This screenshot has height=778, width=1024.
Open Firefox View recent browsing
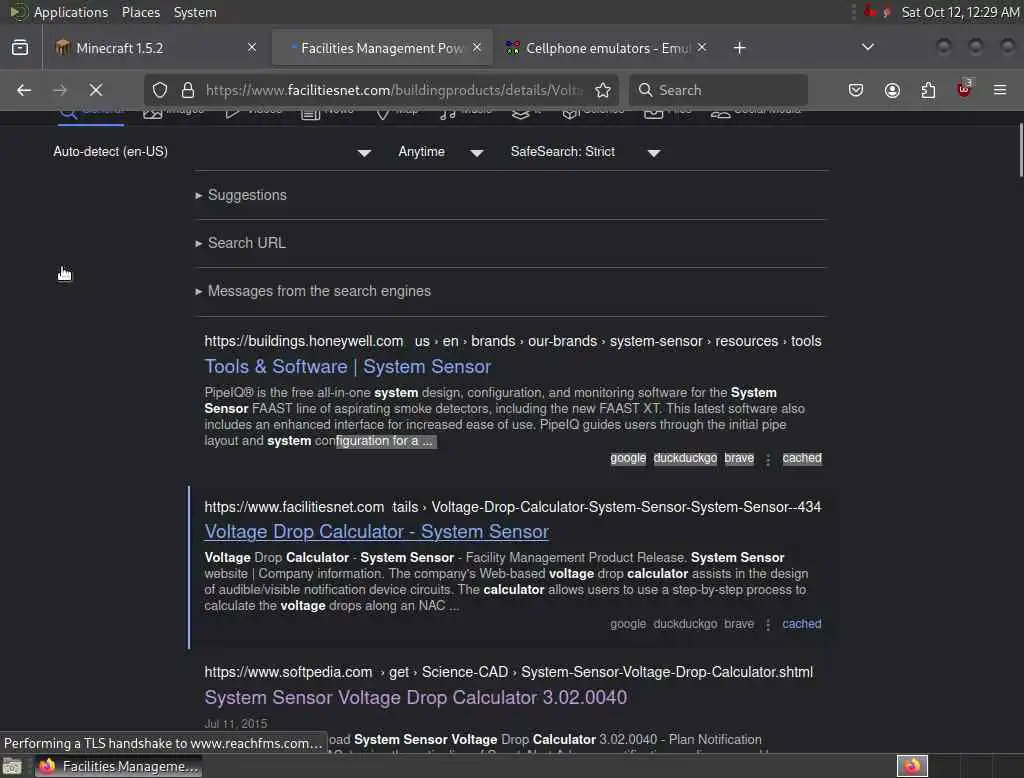20,48
